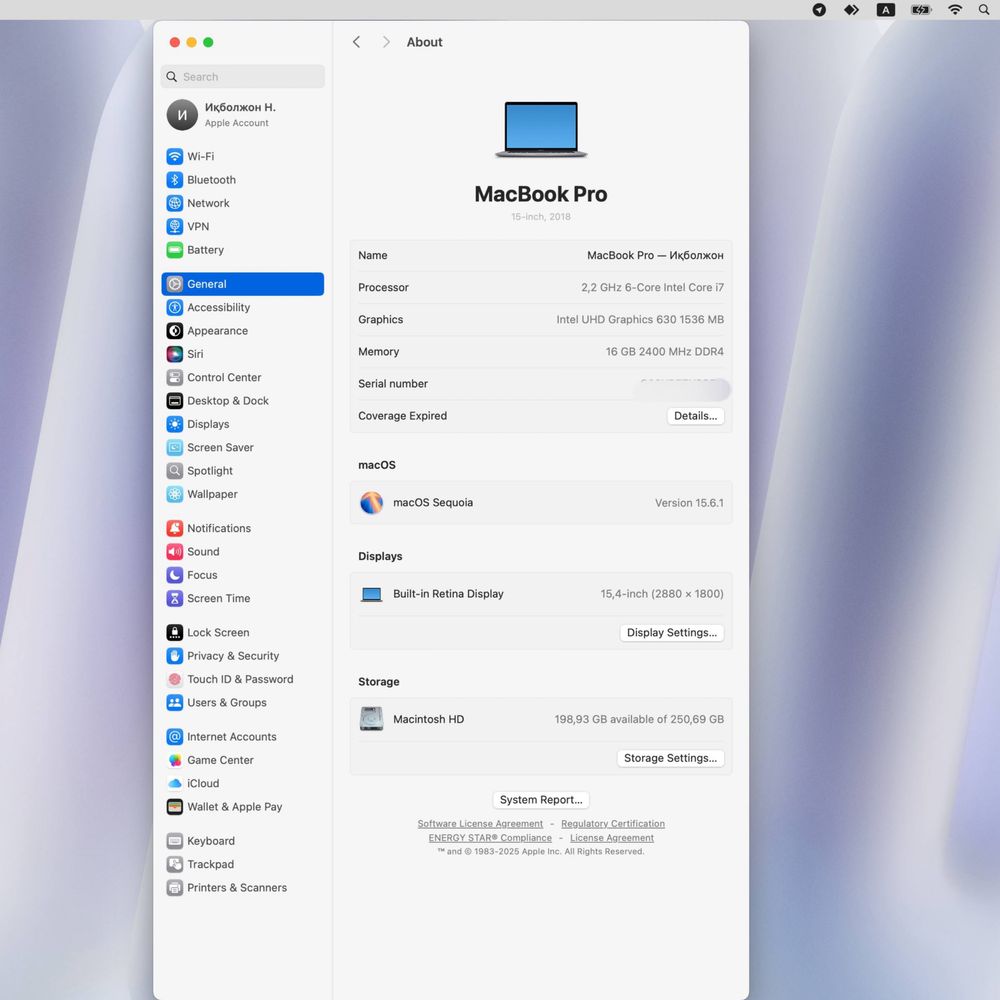This screenshot has width=1000, height=1000.
Task: Open Internet Accounts settings
Action: (242, 737)
